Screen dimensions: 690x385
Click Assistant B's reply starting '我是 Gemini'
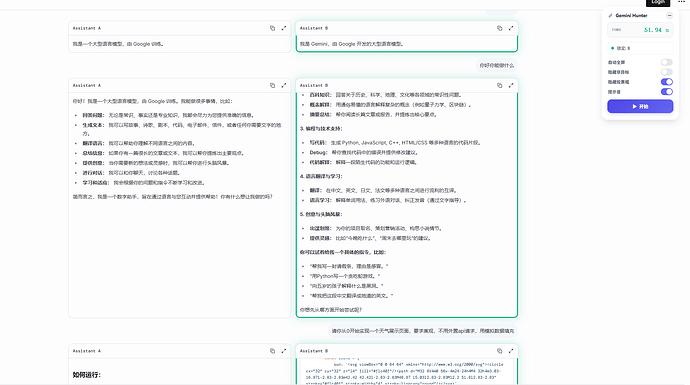[352, 44]
